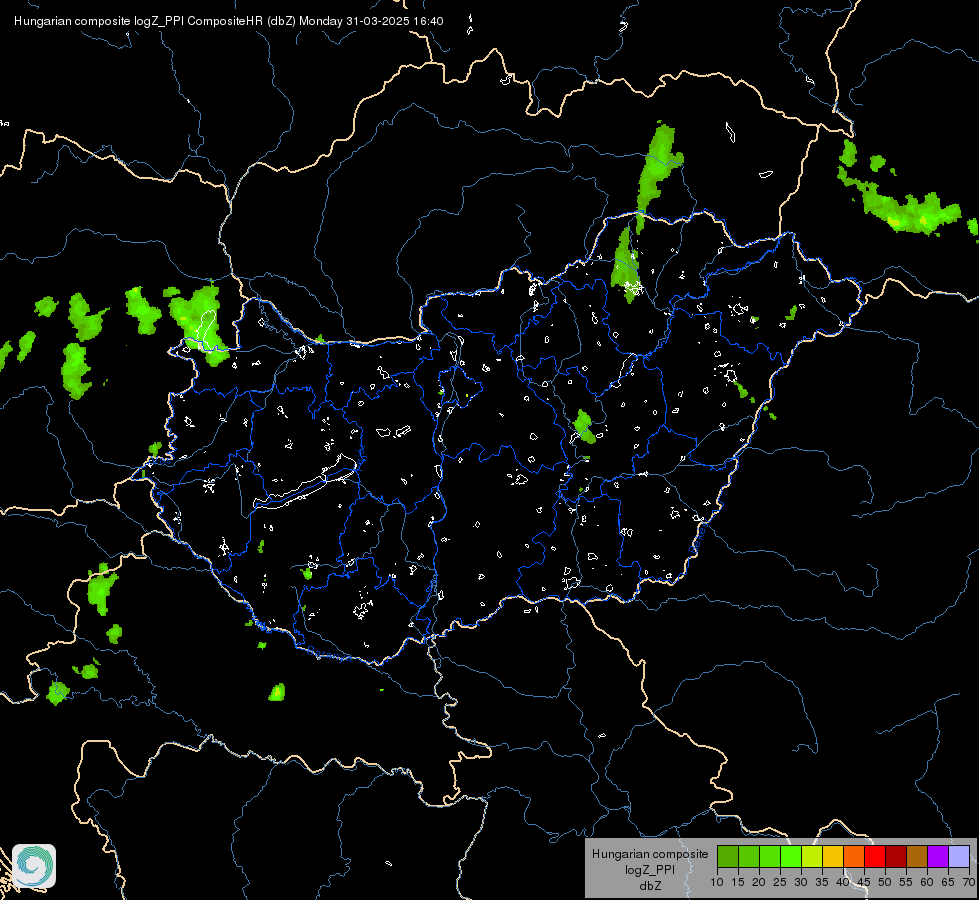
Task: Click the swirl logo icon in the corner
Action: pyautogui.click(x=34, y=866)
